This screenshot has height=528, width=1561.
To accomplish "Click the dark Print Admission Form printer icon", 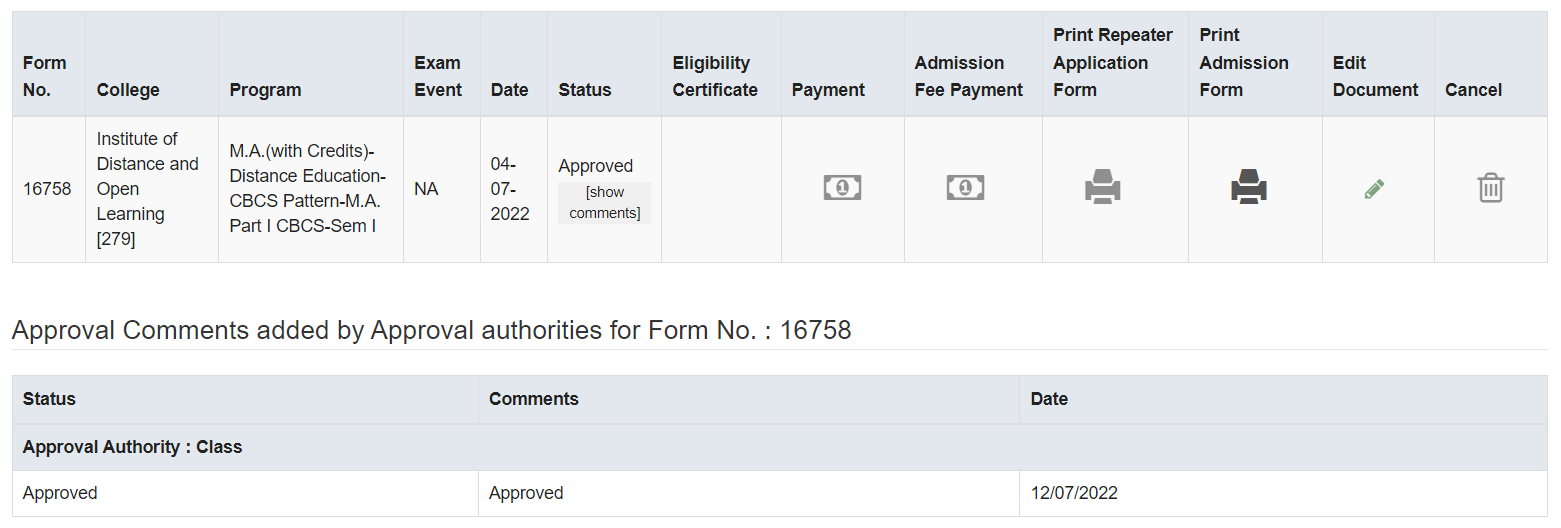I will click(1249, 187).
